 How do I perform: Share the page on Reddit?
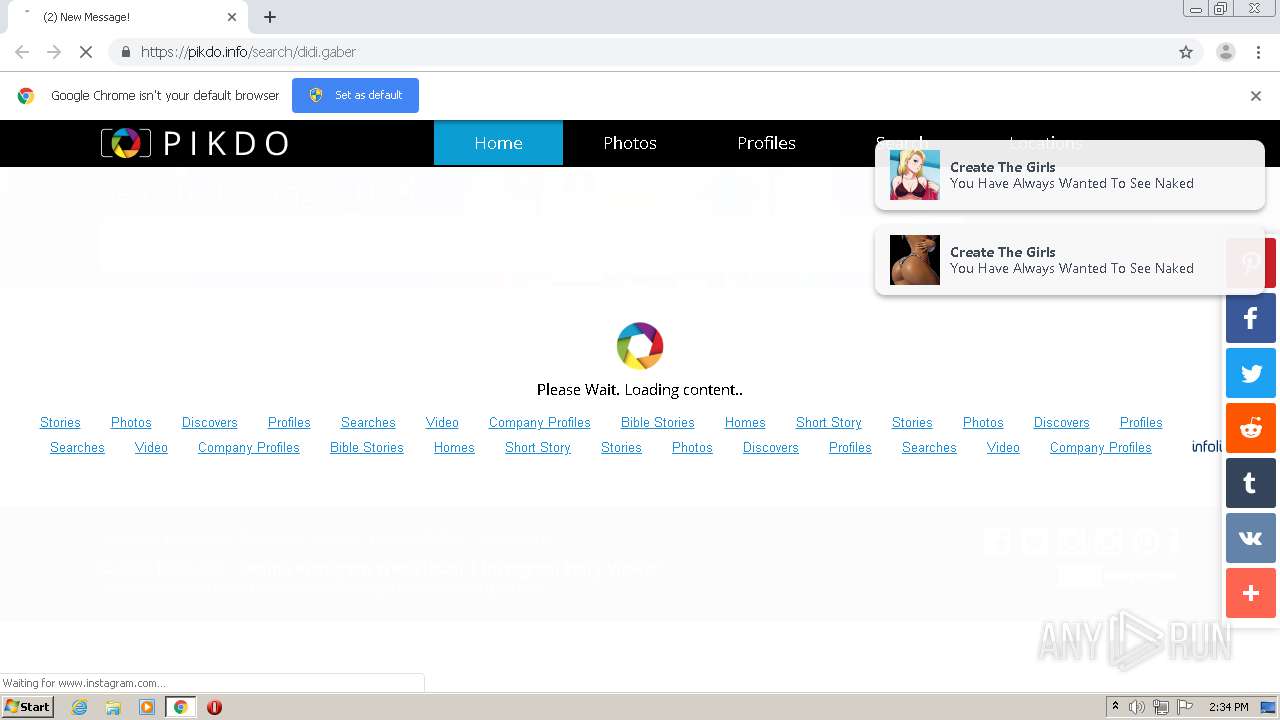1251,428
